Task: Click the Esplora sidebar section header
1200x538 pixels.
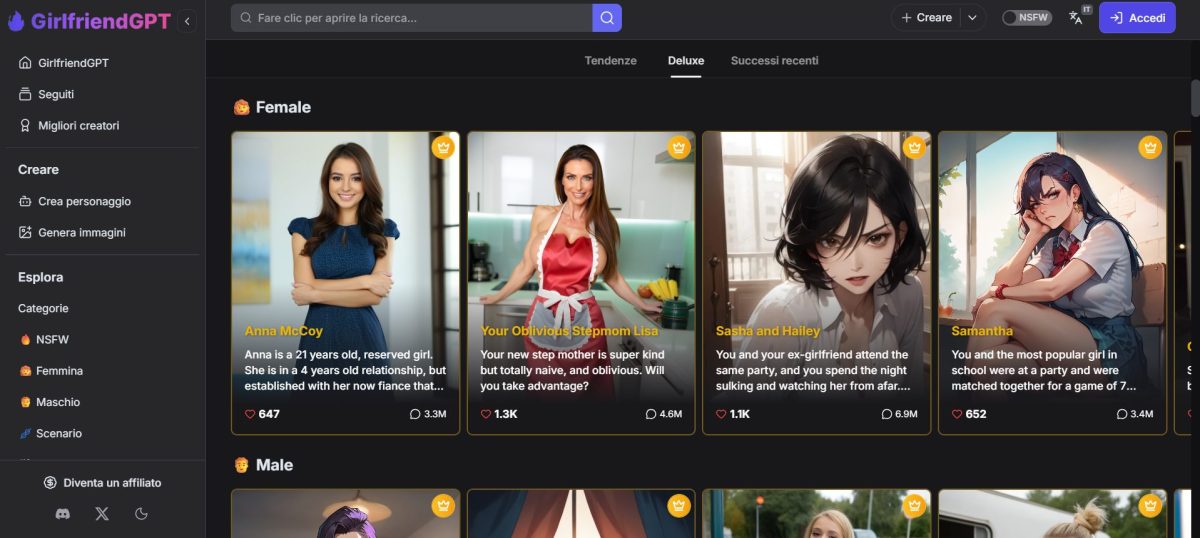Action: [x=40, y=277]
